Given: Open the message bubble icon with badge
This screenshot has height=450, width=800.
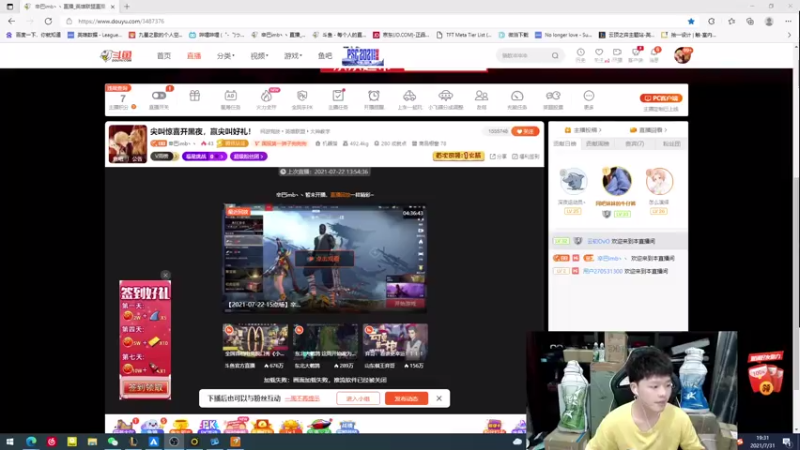Looking at the screenshot, I should click(655, 53).
